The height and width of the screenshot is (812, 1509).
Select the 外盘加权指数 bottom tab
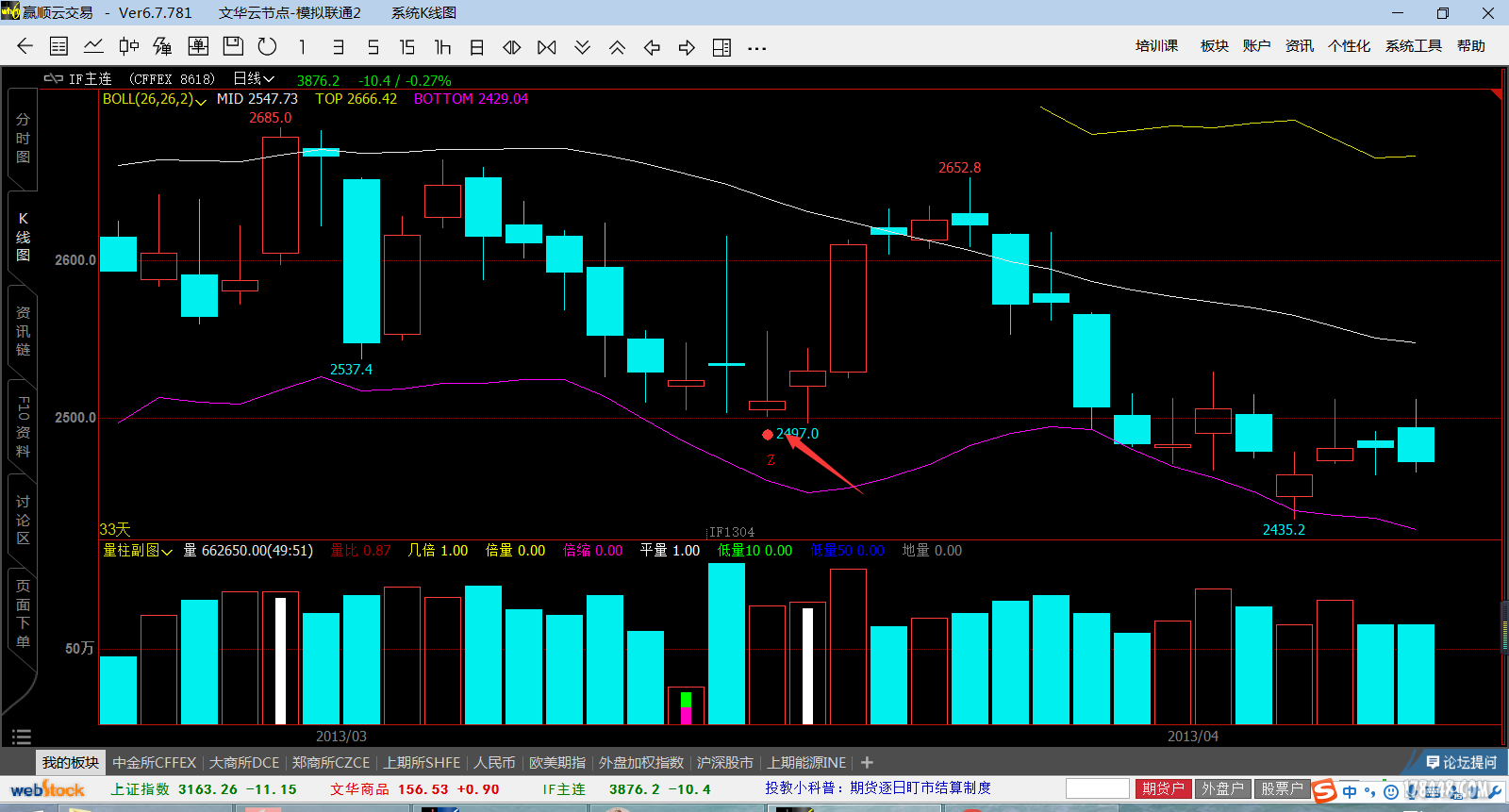point(641,762)
